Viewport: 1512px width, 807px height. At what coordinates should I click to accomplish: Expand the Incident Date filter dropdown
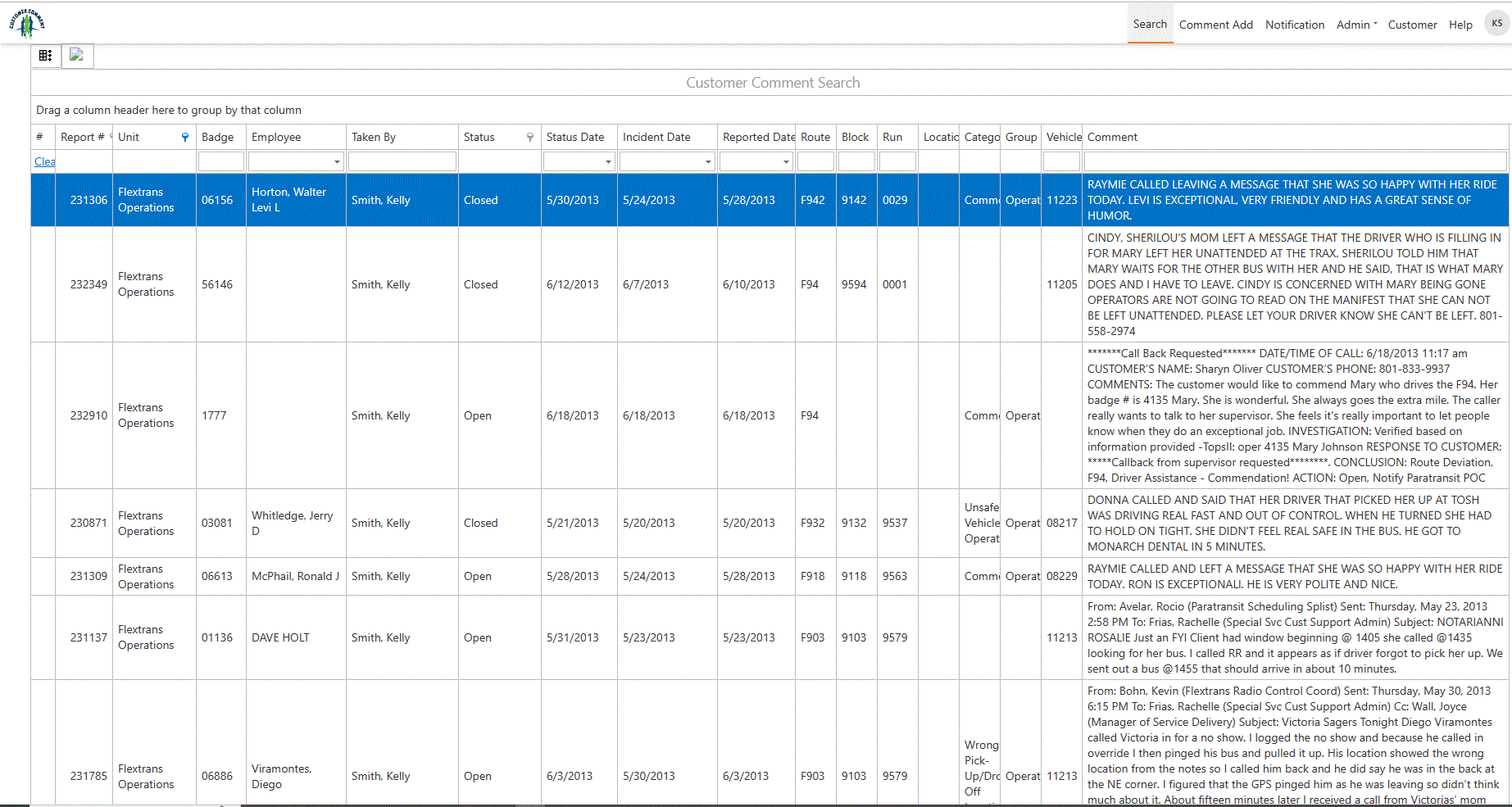[708, 162]
